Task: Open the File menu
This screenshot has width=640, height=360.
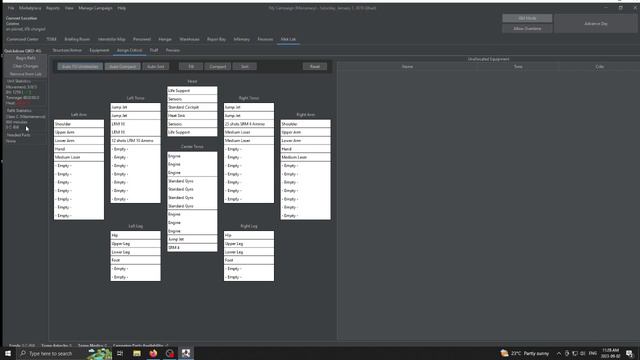Action: coord(11,8)
